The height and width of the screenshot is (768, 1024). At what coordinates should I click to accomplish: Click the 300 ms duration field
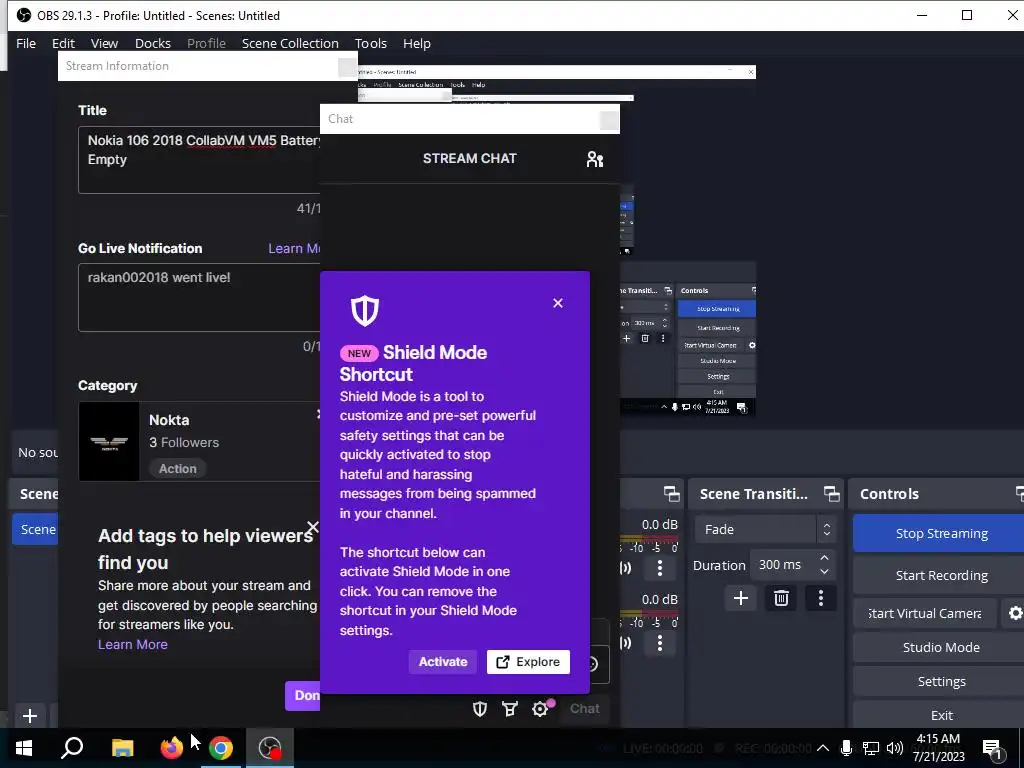[x=782, y=565]
